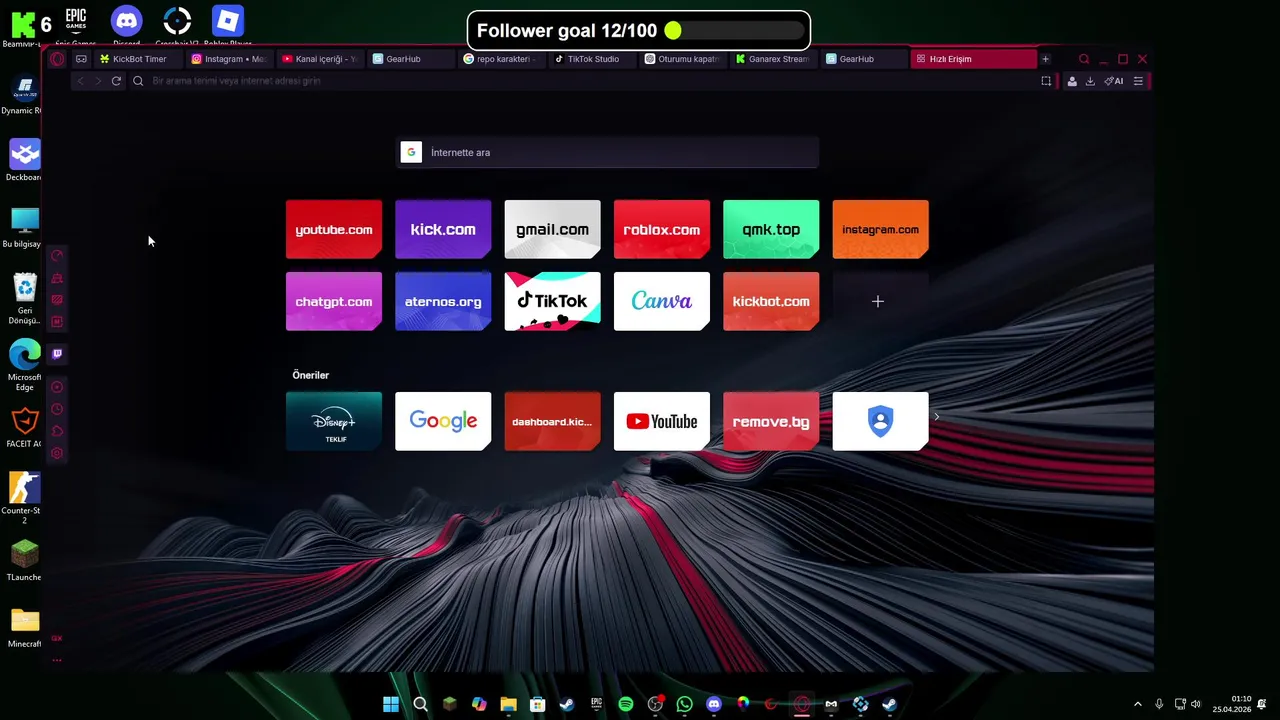The image size is (1280, 720).
Task: Switch to the KickBot Timer tab
Action: click(x=139, y=59)
